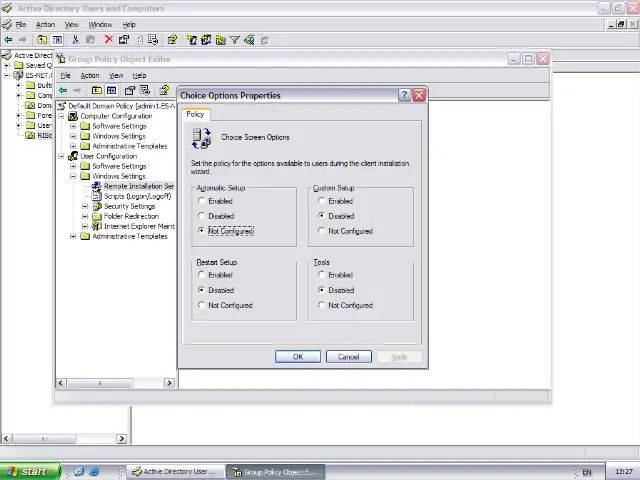Expand Software Settings under Computer Configuration
The width and height of the screenshot is (640, 480).
click(x=73, y=126)
